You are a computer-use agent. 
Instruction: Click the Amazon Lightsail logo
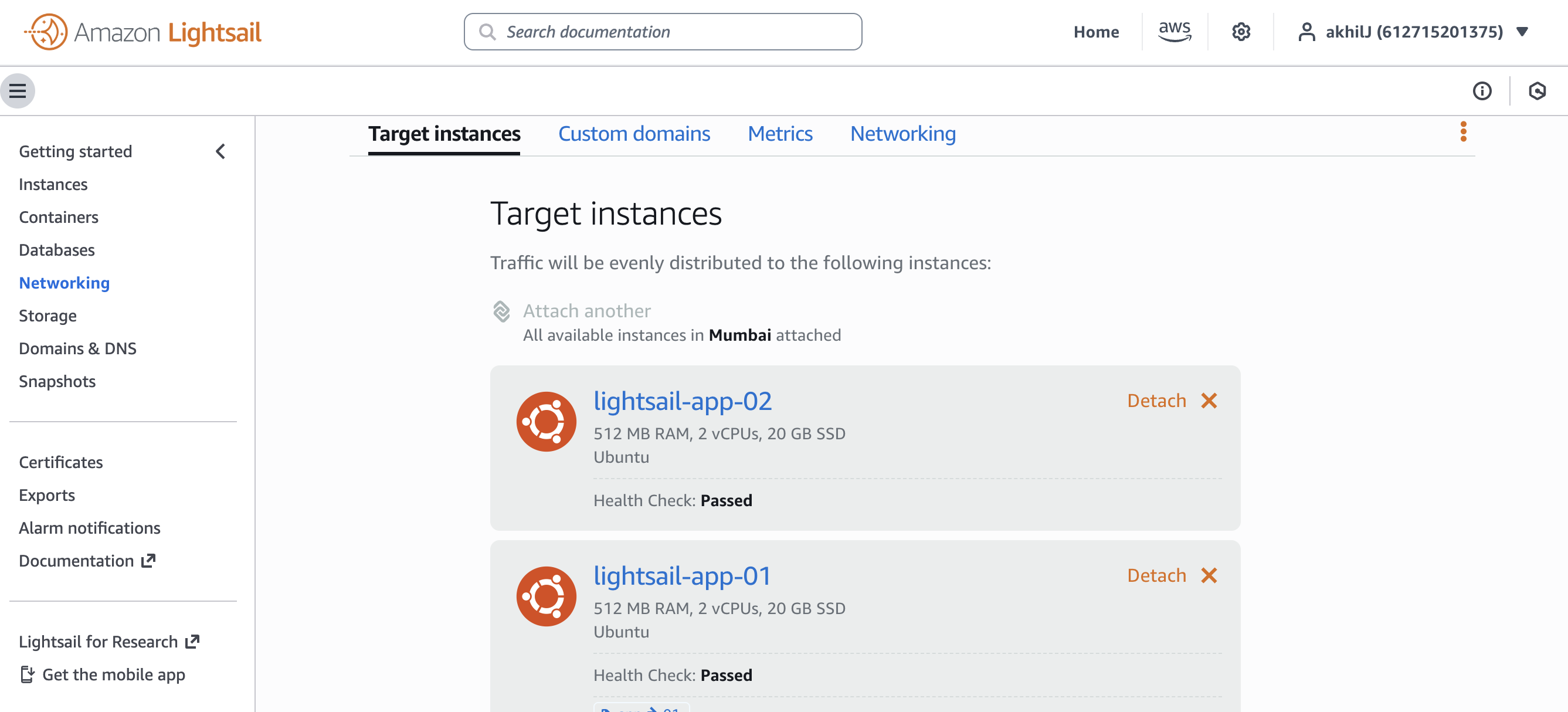143,32
